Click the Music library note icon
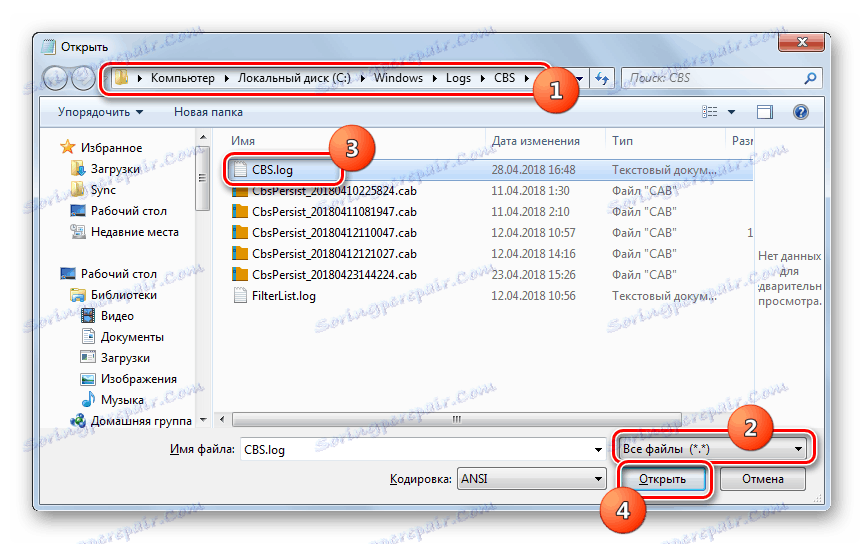The image size is (864, 544). pos(88,400)
